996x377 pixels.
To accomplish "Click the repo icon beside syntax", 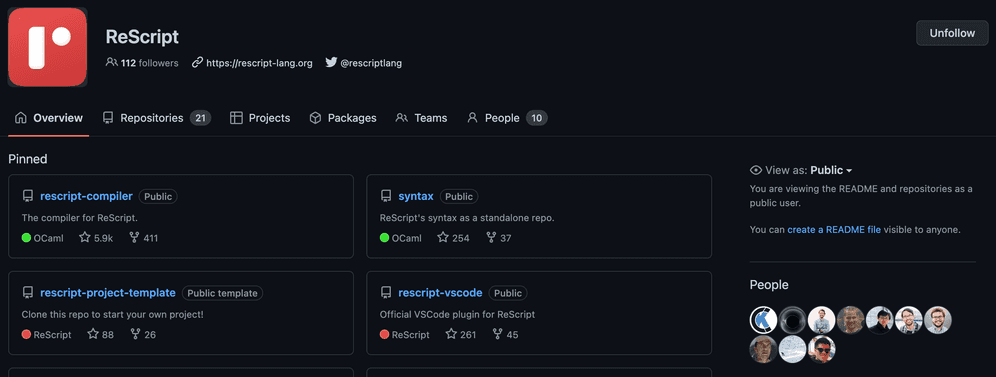I will click(x=386, y=196).
